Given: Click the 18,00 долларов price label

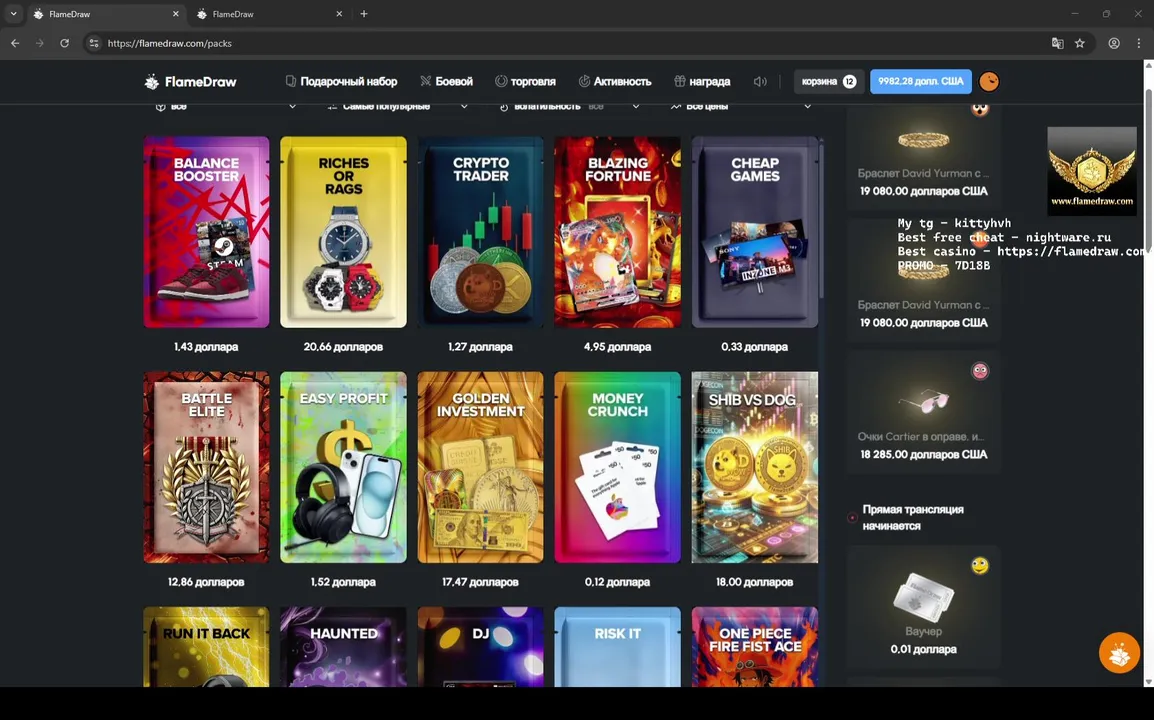Looking at the screenshot, I should pyautogui.click(x=754, y=582).
